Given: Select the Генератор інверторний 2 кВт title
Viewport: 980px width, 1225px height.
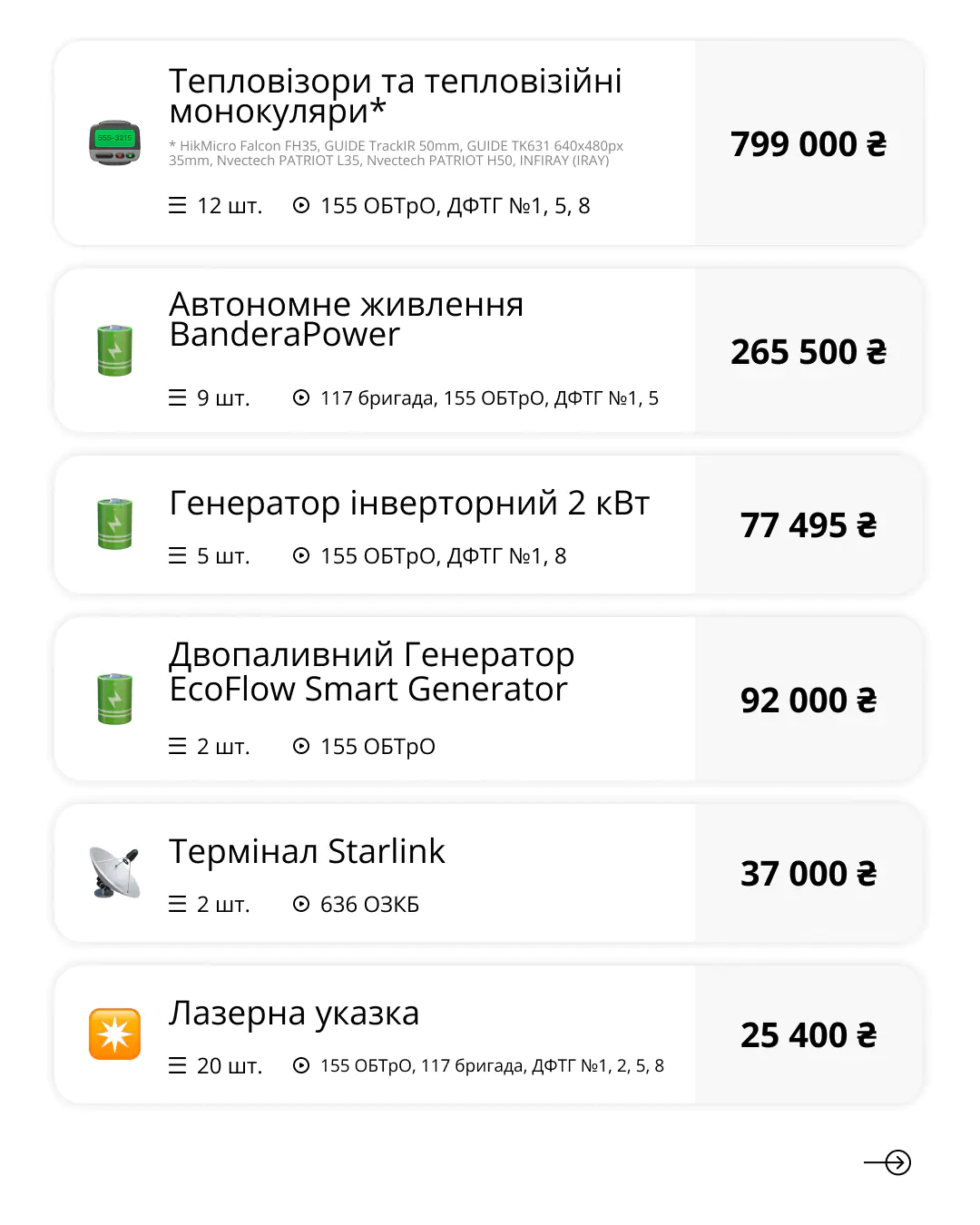Looking at the screenshot, I should (x=409, y=503).
